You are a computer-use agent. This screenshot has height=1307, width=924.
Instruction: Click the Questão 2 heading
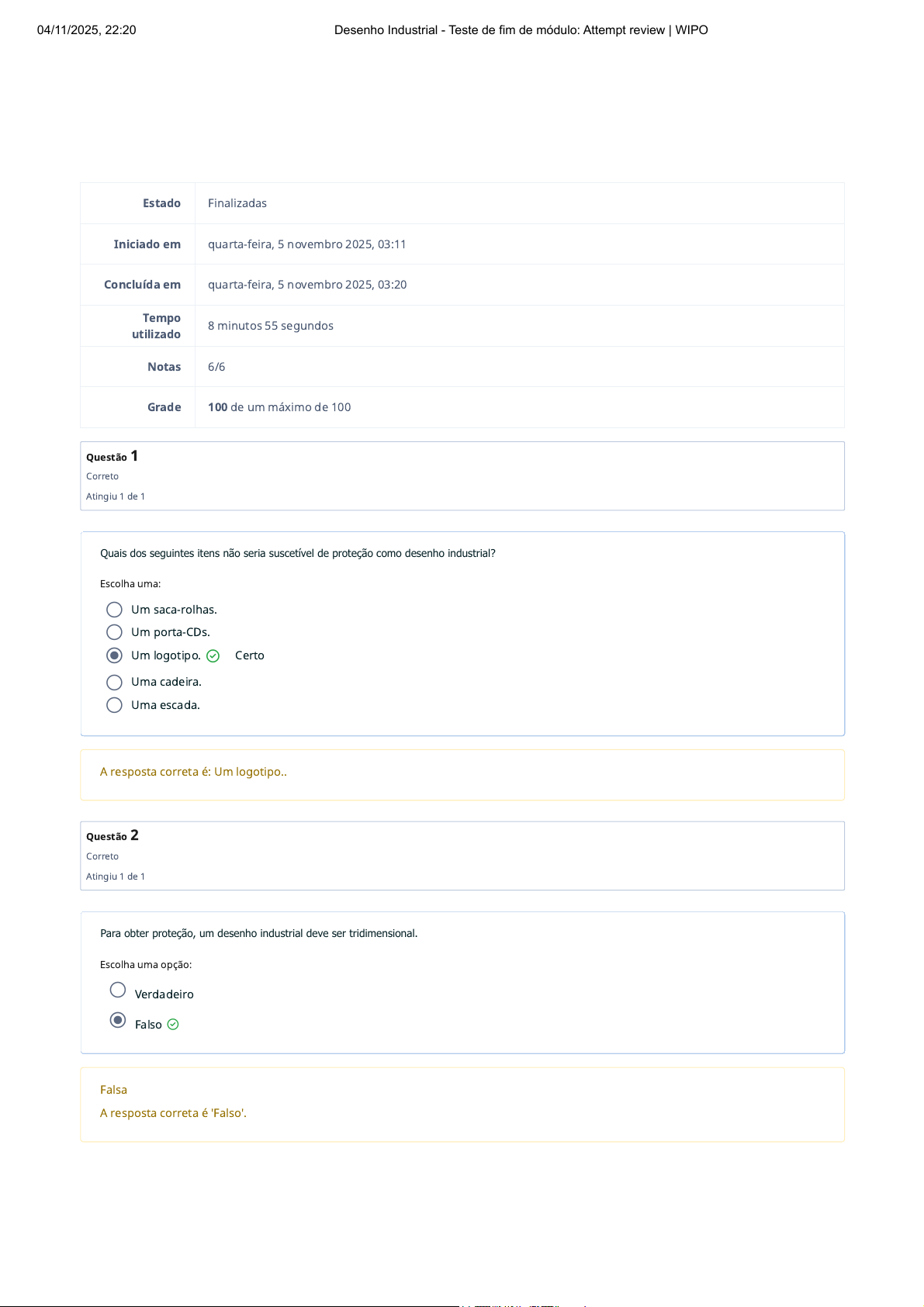(112, 836)
